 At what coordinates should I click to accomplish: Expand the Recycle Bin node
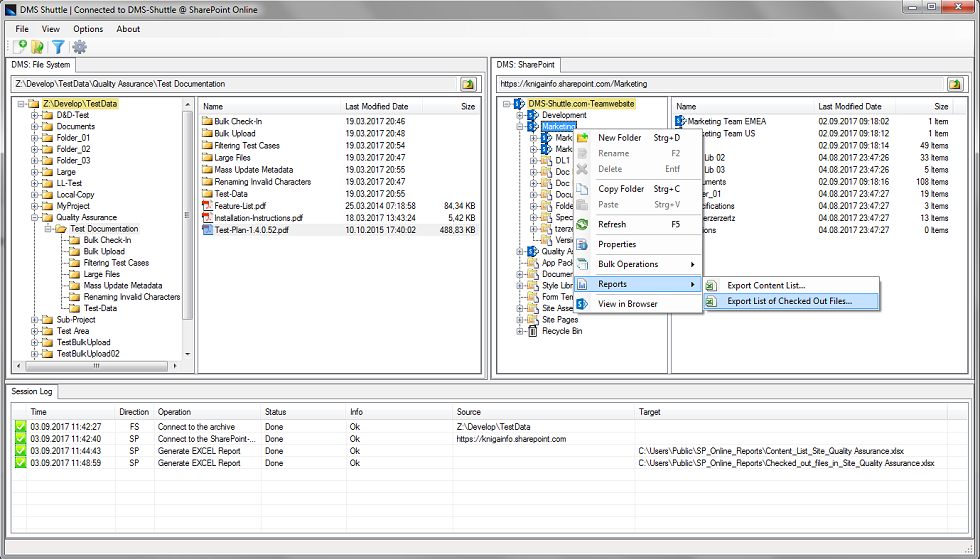[x=519, y=331]
